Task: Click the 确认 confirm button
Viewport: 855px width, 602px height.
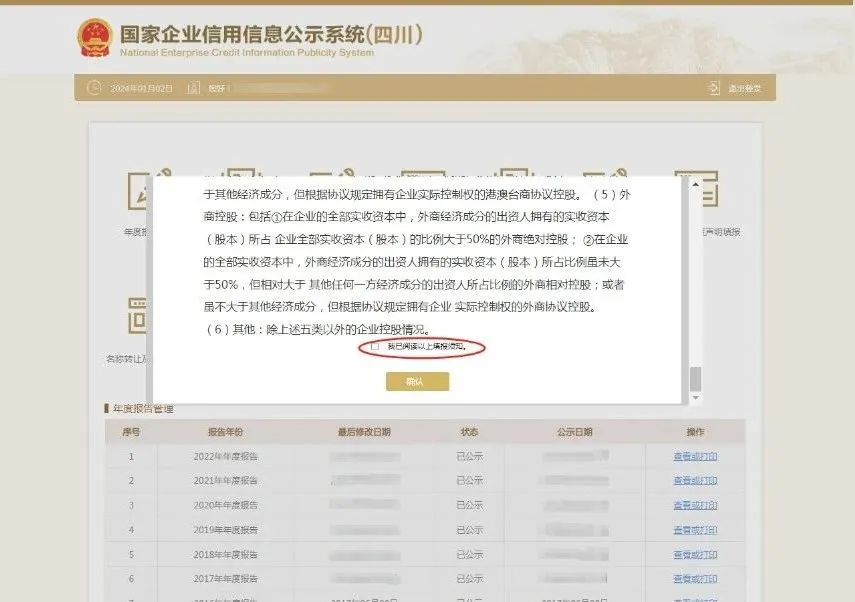Action: [417, 381]
